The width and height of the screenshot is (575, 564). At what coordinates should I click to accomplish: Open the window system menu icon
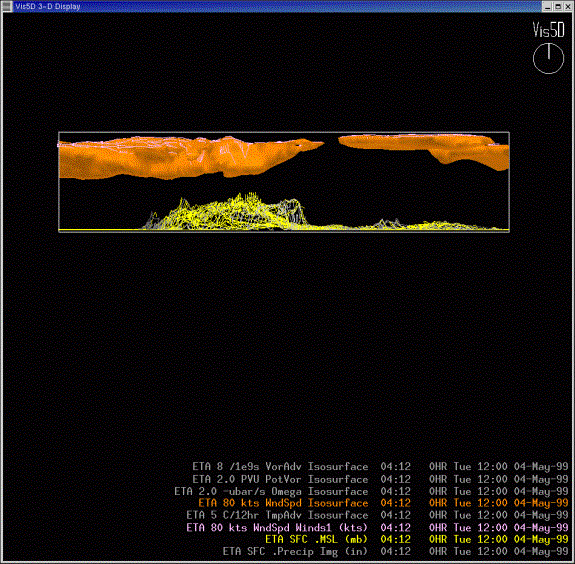point(7,6)
